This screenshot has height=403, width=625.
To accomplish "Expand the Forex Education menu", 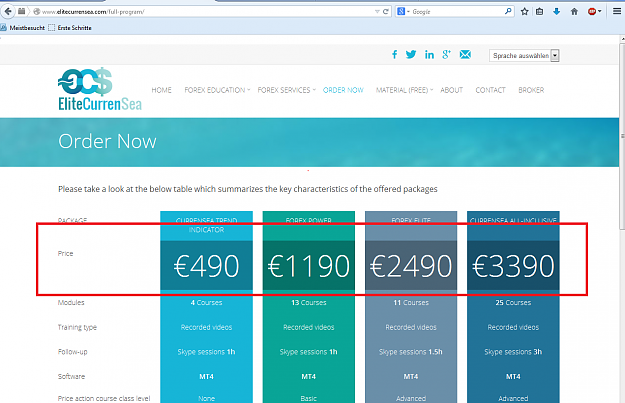I will [217, 90].
